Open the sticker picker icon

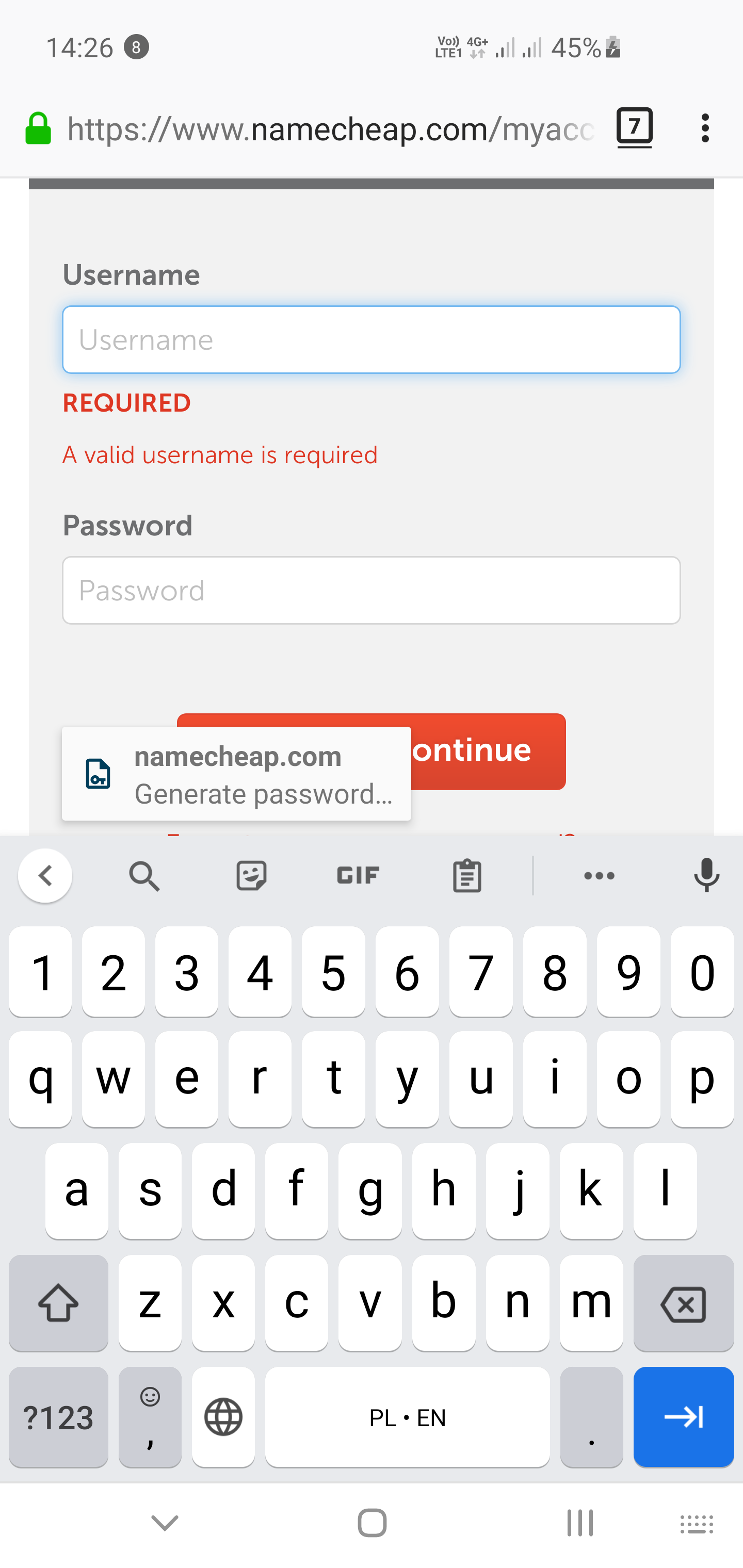pos(251,875)
